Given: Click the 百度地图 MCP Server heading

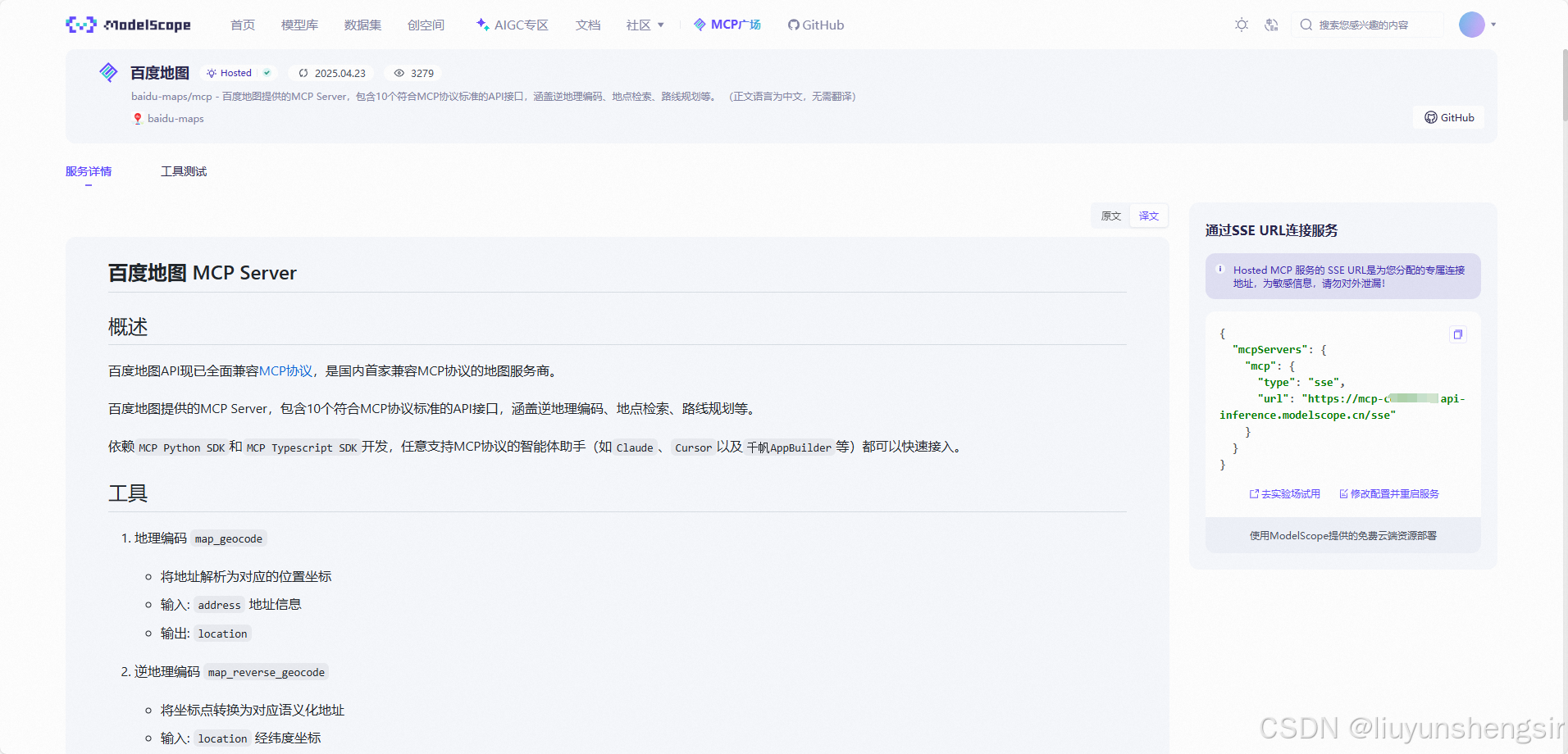Looking at the screenshot, I should 203,273.
